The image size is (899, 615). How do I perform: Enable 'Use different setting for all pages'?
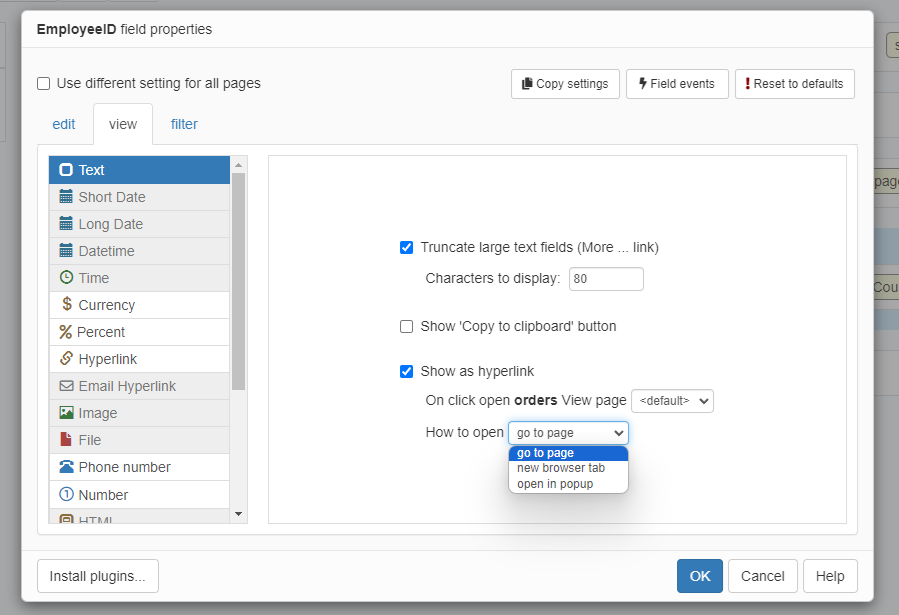coord(43,84)
